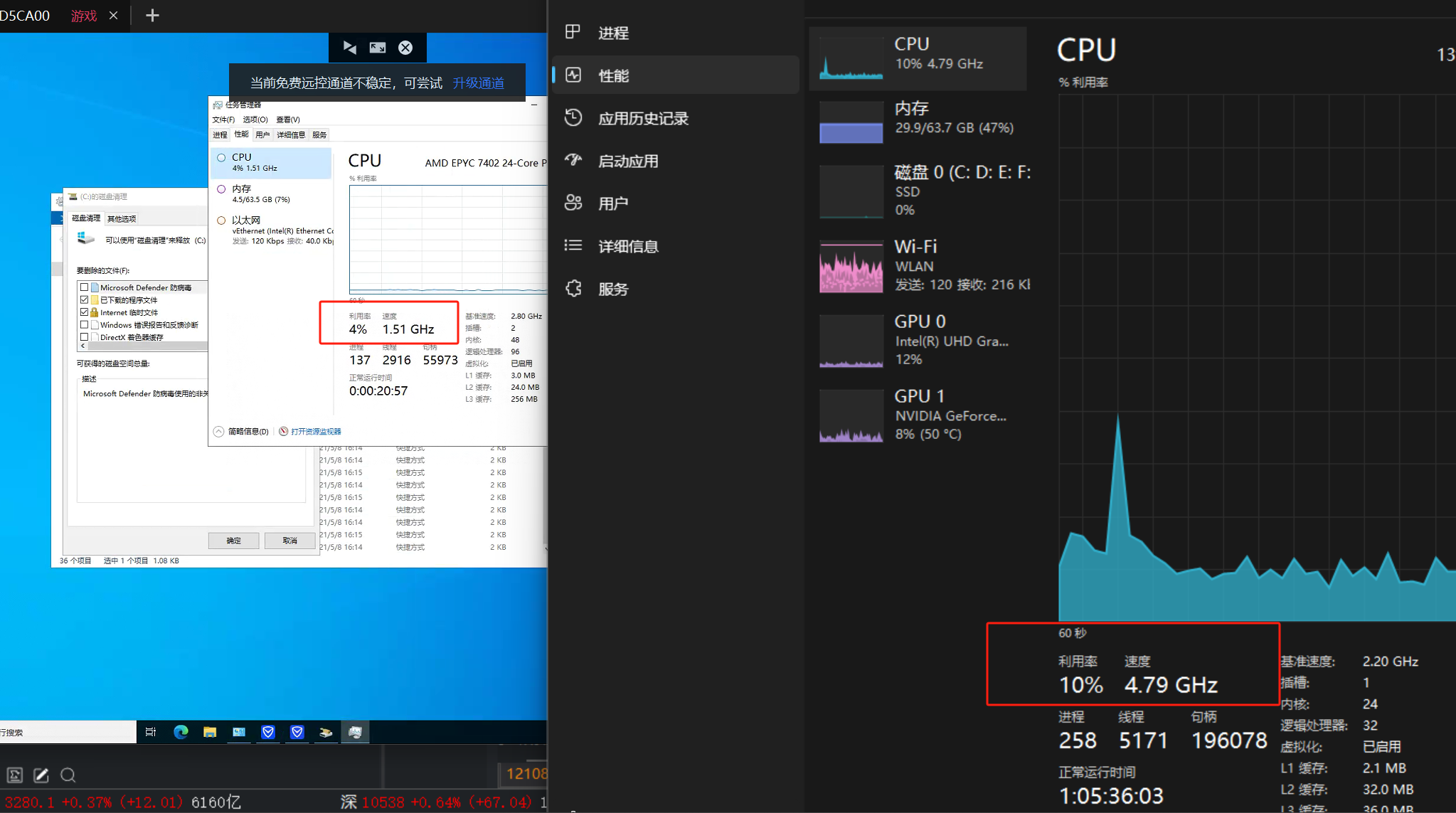Click the remote toolbar pointer icon

pyautogui.click(x=349, y=48)
